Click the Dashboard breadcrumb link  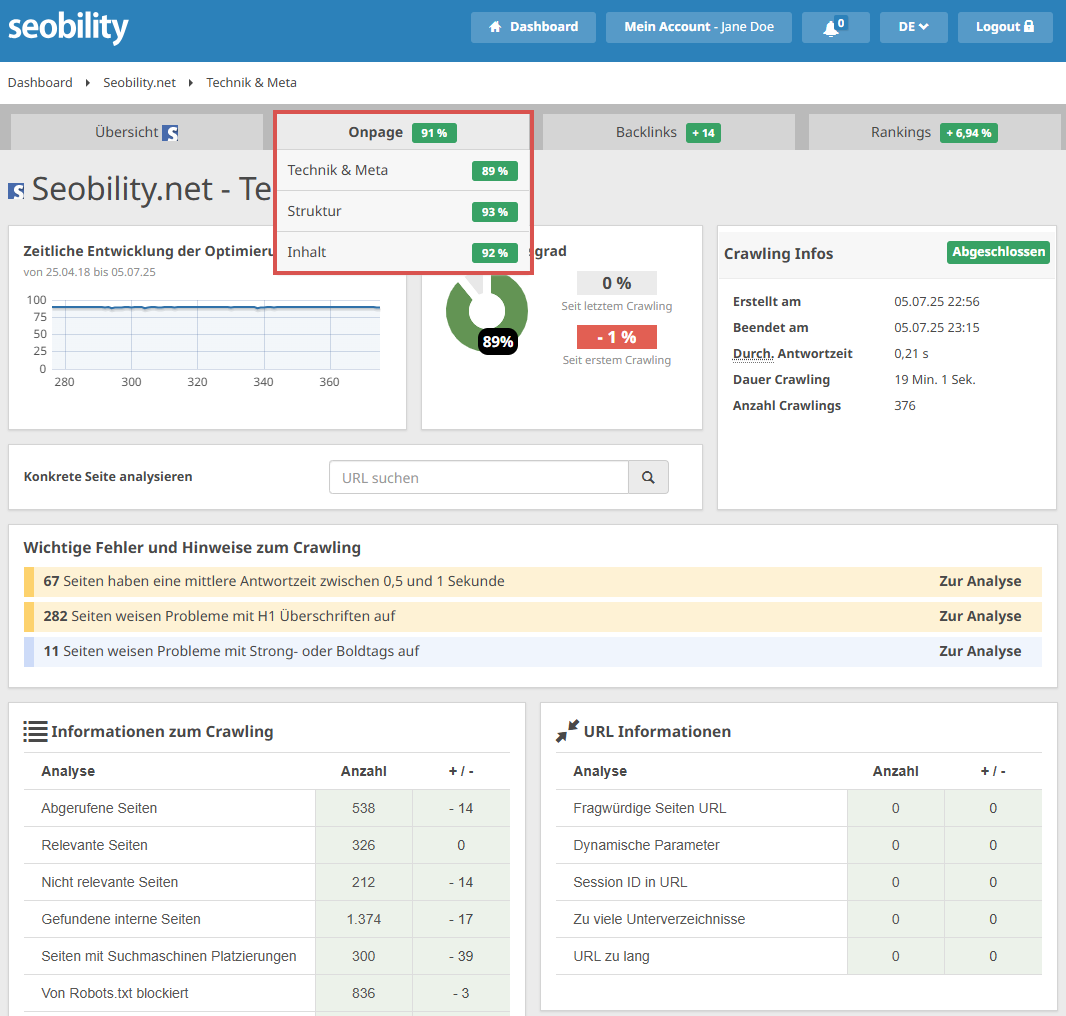pos(40,82)
